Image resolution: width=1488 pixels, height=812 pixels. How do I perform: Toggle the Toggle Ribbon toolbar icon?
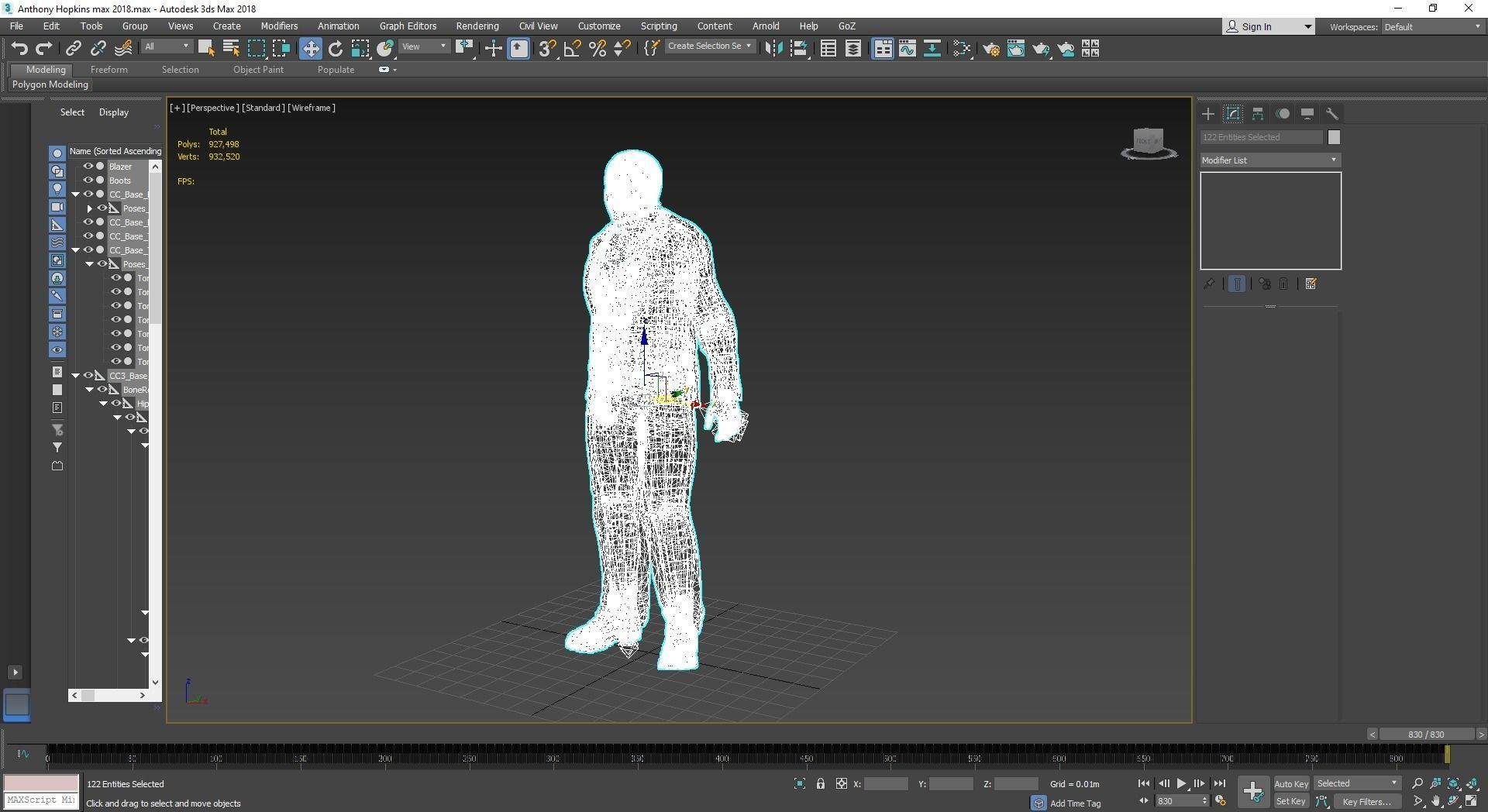[883, 49]
